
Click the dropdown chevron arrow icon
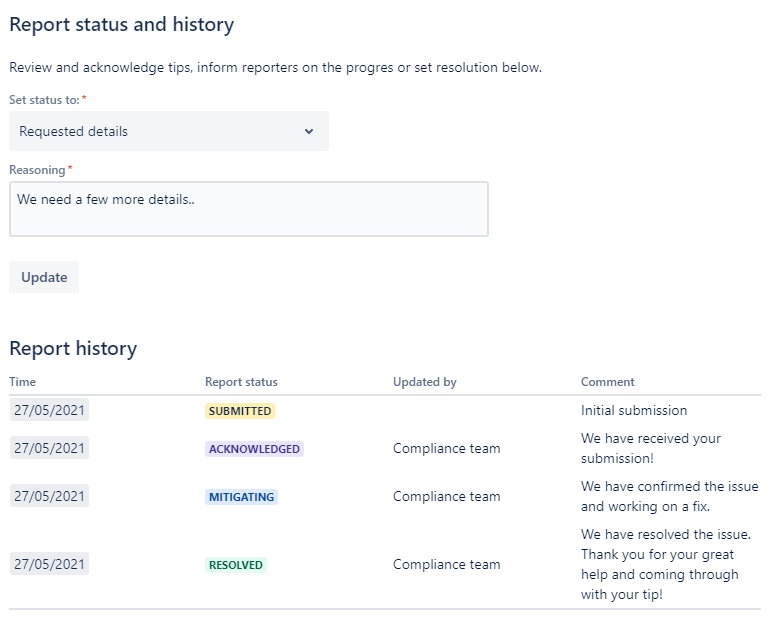coord(308,131)
